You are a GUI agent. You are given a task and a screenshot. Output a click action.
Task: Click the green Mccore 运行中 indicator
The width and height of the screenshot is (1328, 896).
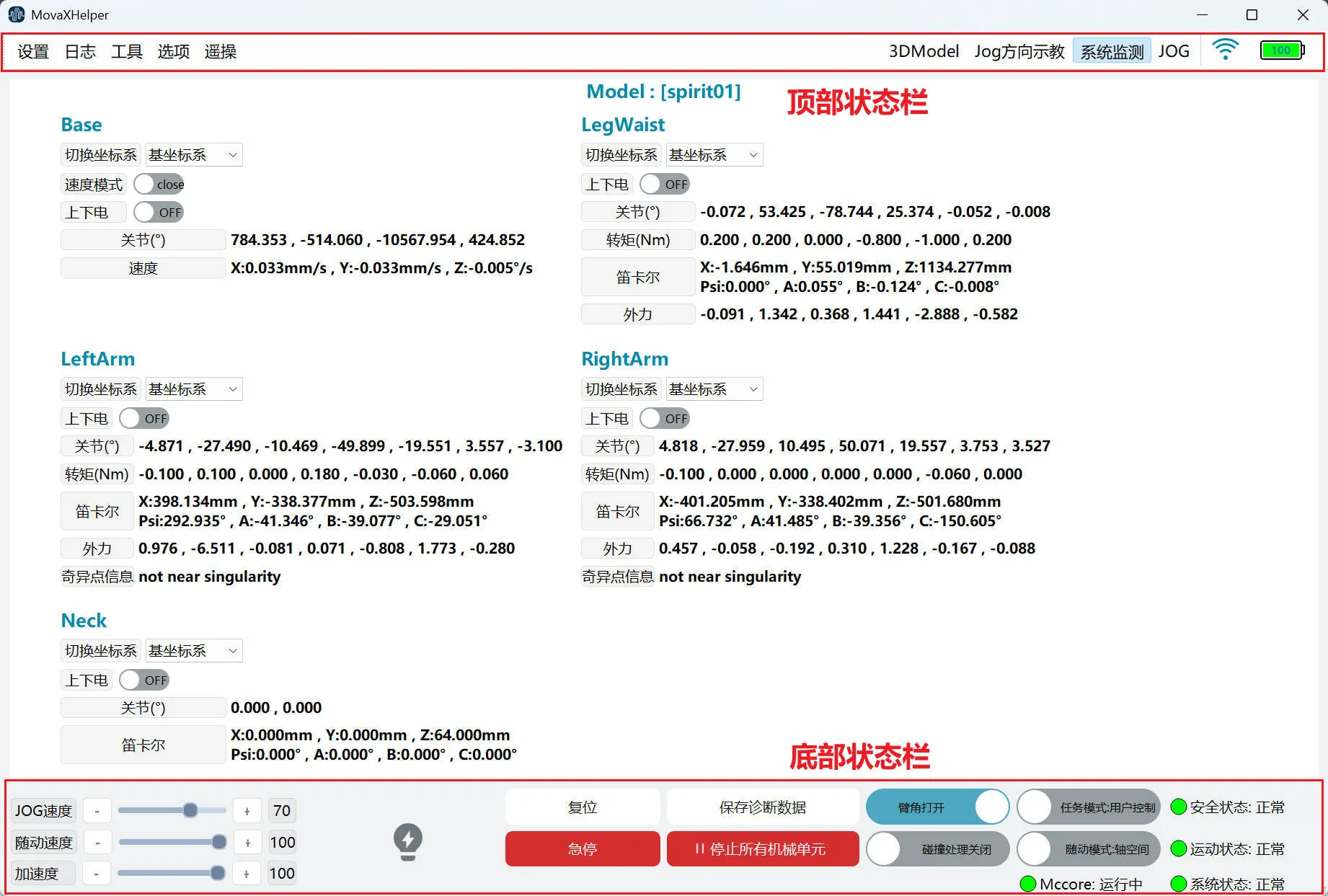[x=1030, y=884]
